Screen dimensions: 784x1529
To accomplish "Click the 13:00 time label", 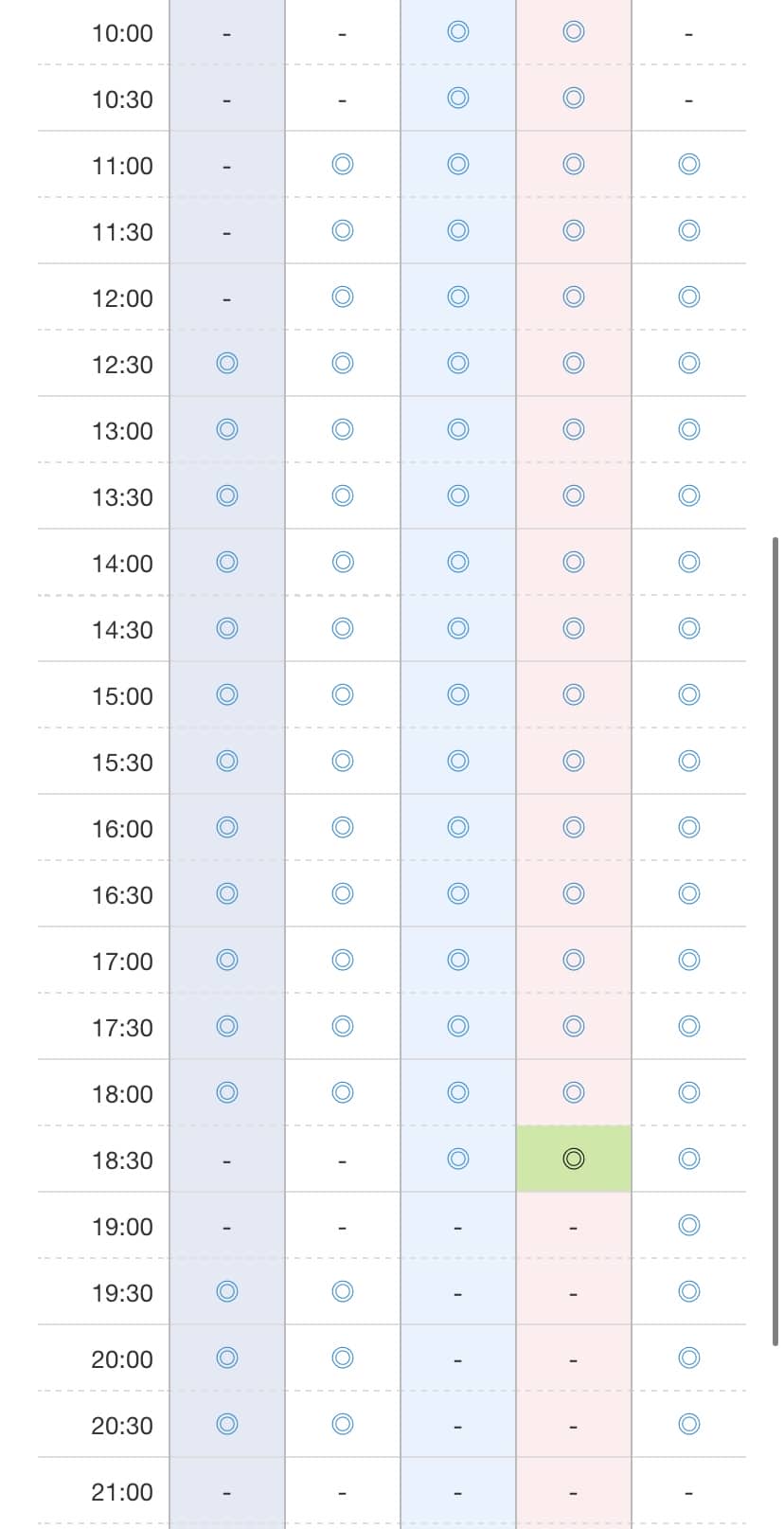I will (x=122, y=431).
